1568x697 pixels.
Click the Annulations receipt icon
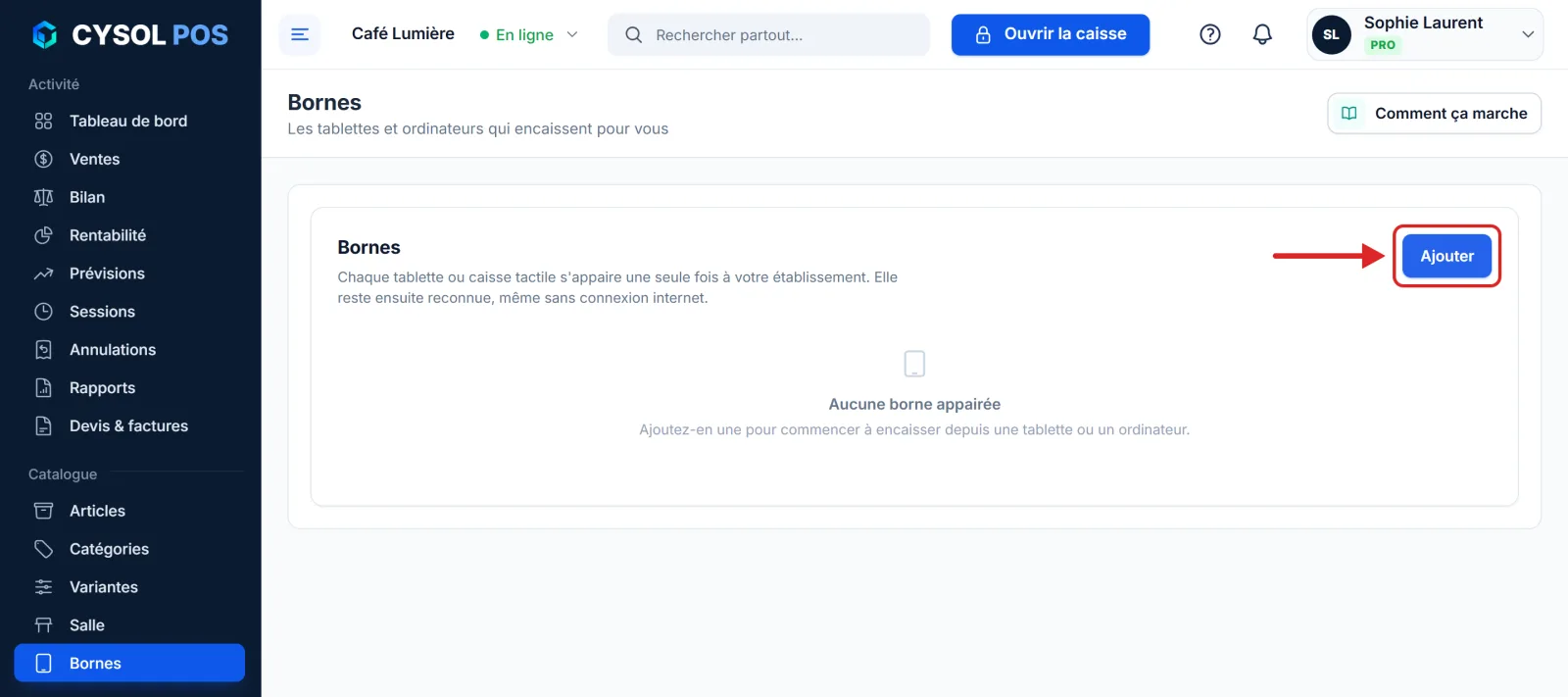coord(43,350)
